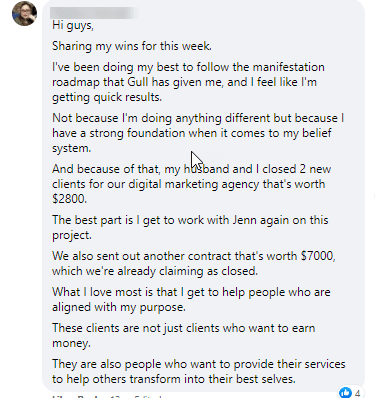Viewport: 375px width, 398px height.
Task: Click the "$2800" amount text
Action: pyautogui.click(x=69, y=199)
